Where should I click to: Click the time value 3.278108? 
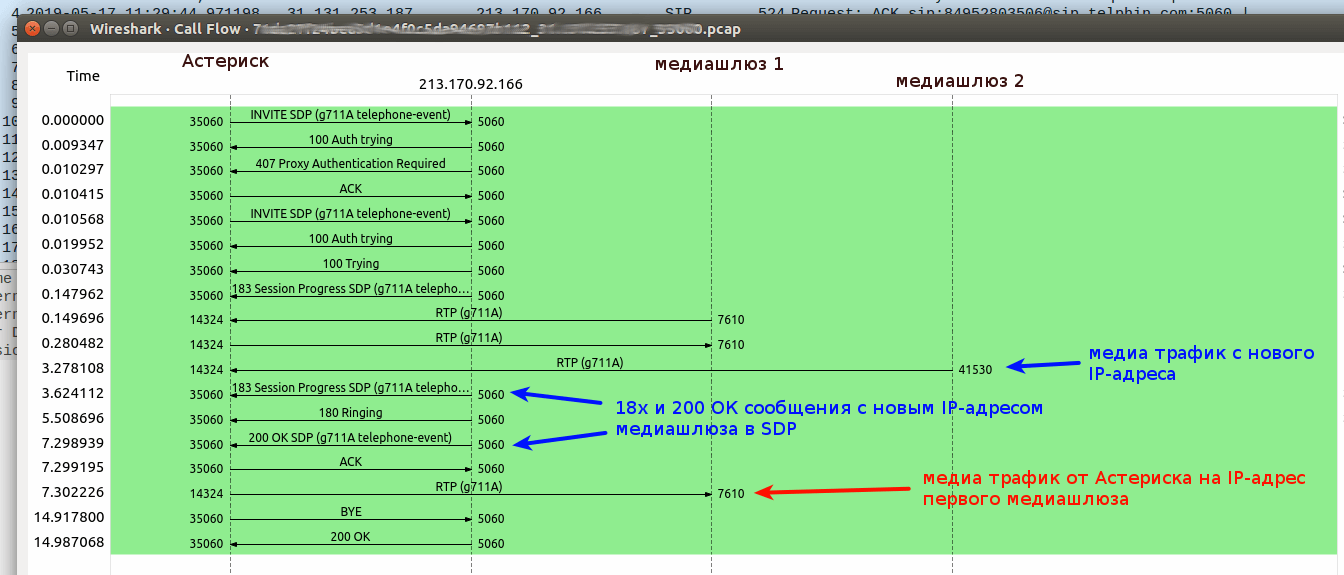click(x=73, y=368)
